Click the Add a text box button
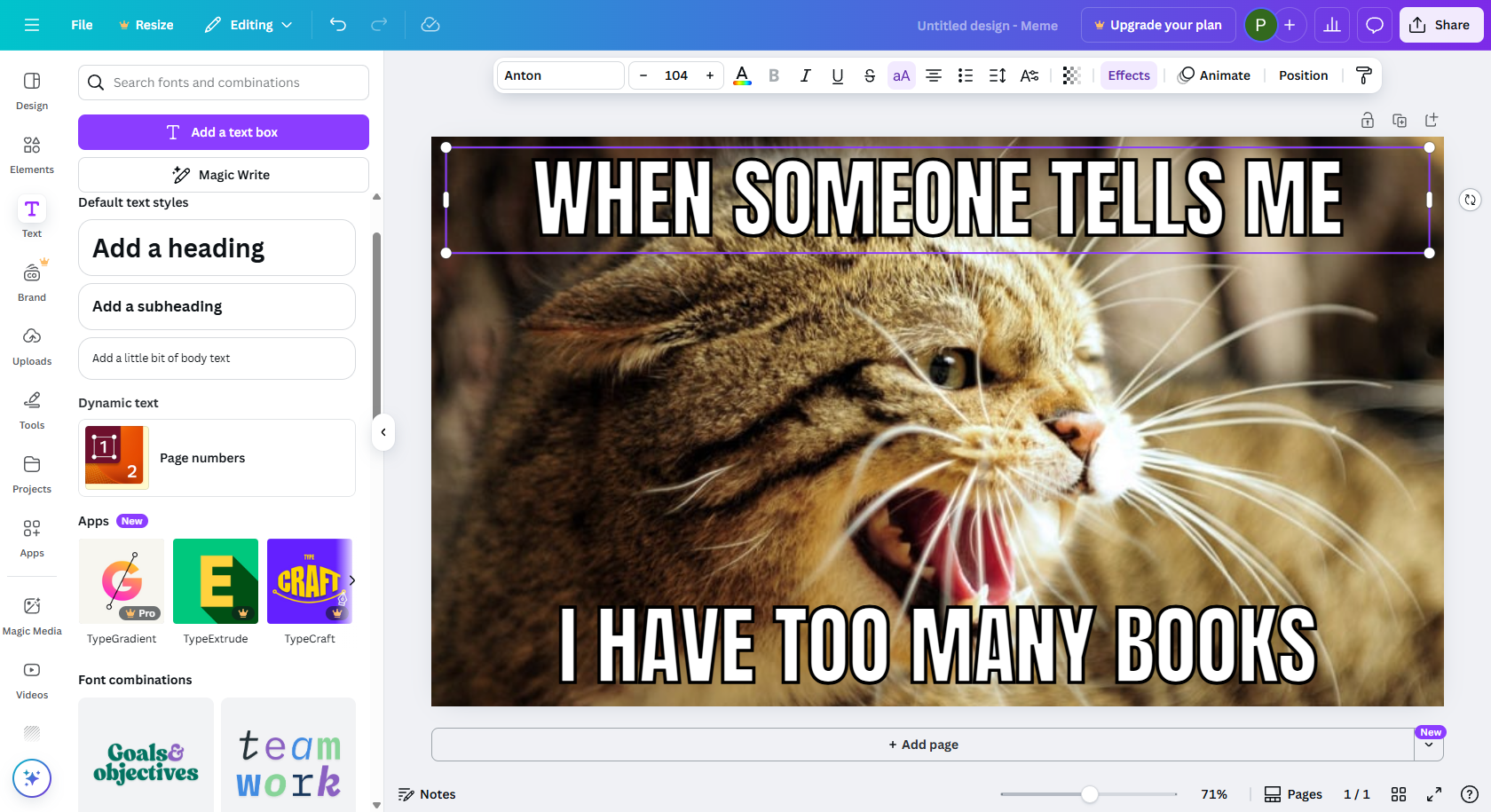This screenshot has width=1491, height=812. pyautogui.click(x=223, y=131)
